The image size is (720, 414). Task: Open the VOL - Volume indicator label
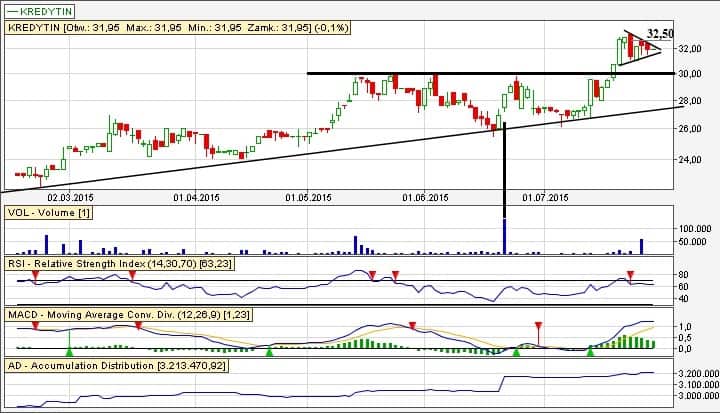(x=49, y=213)
